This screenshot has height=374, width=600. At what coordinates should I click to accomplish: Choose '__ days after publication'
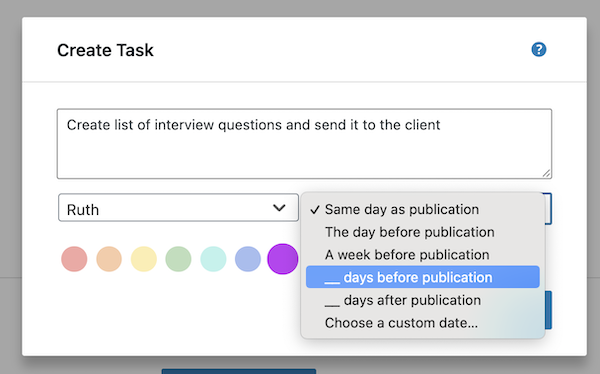pyautogui.click(x=423, y=300)
